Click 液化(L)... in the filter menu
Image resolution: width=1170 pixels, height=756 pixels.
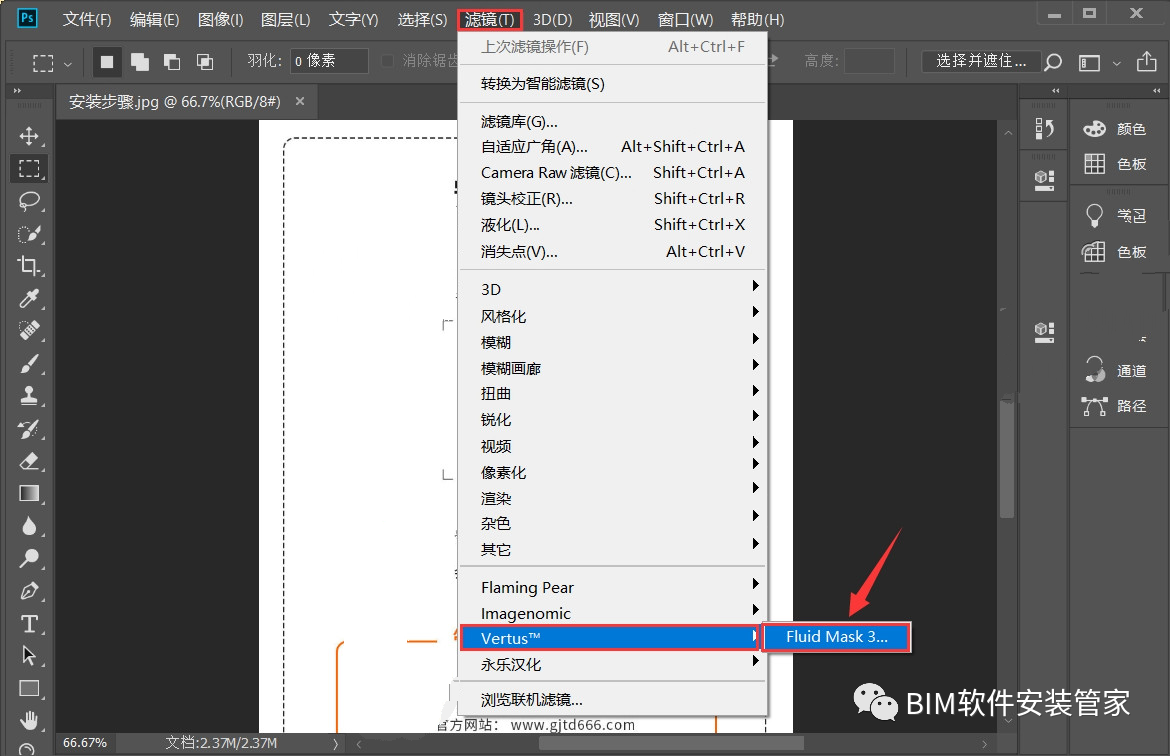click(613, 225)
